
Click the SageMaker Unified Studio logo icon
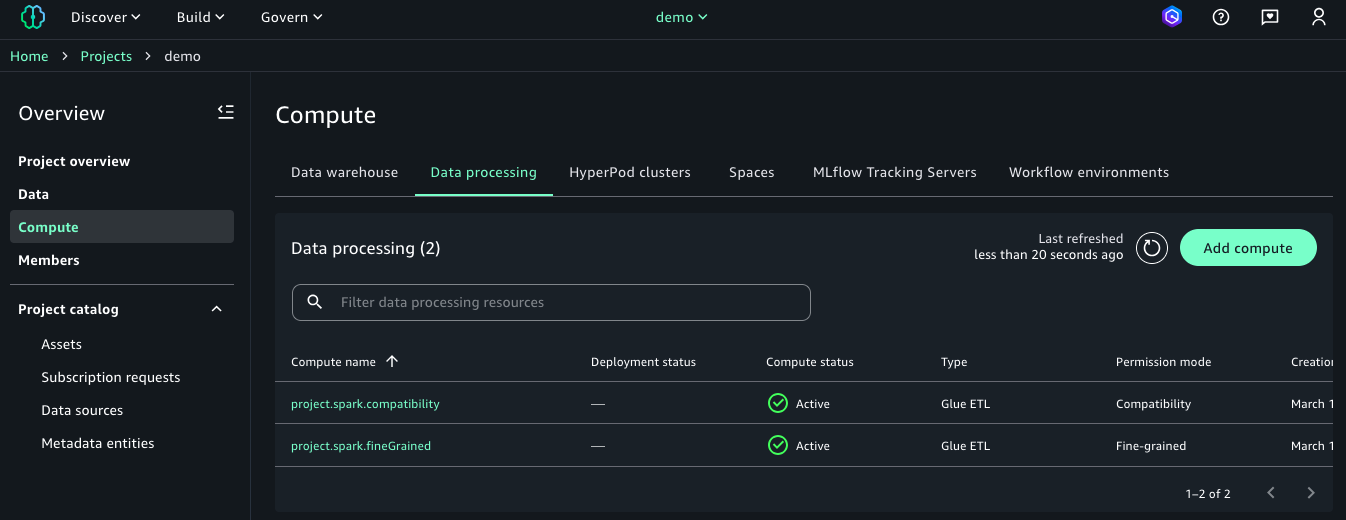[33, 17]
